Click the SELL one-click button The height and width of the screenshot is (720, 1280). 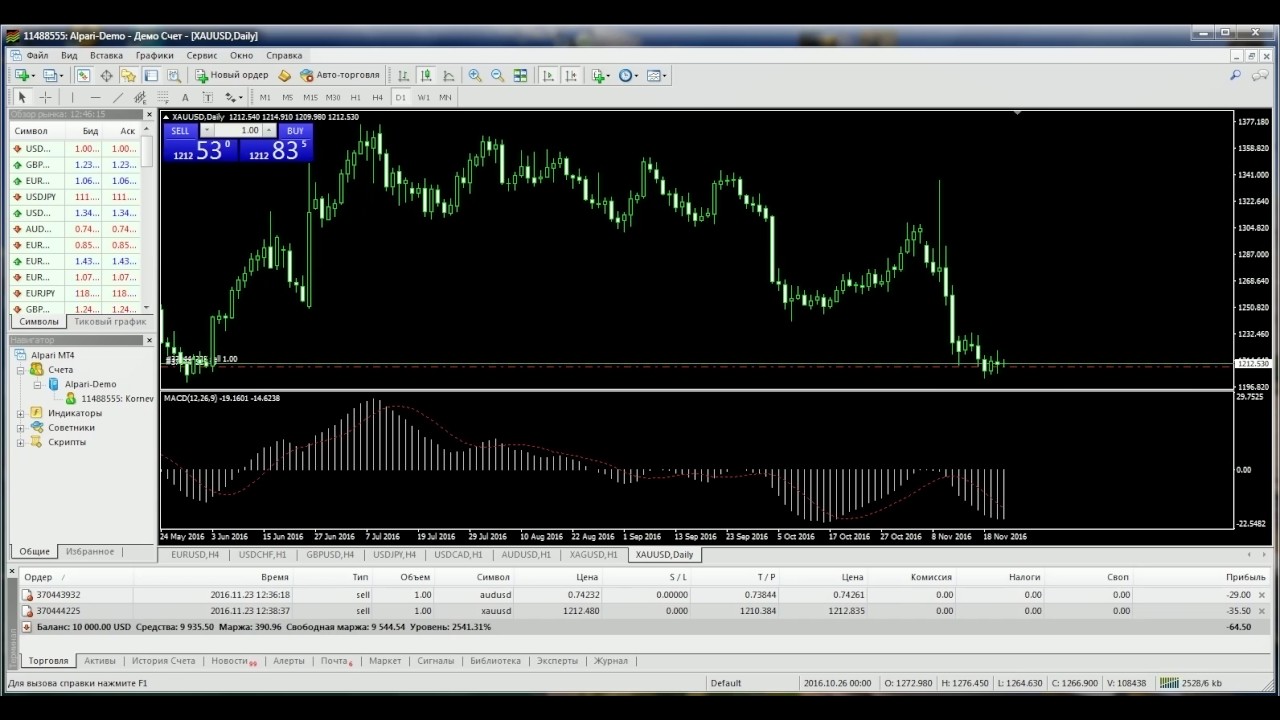tap(180, 130)
